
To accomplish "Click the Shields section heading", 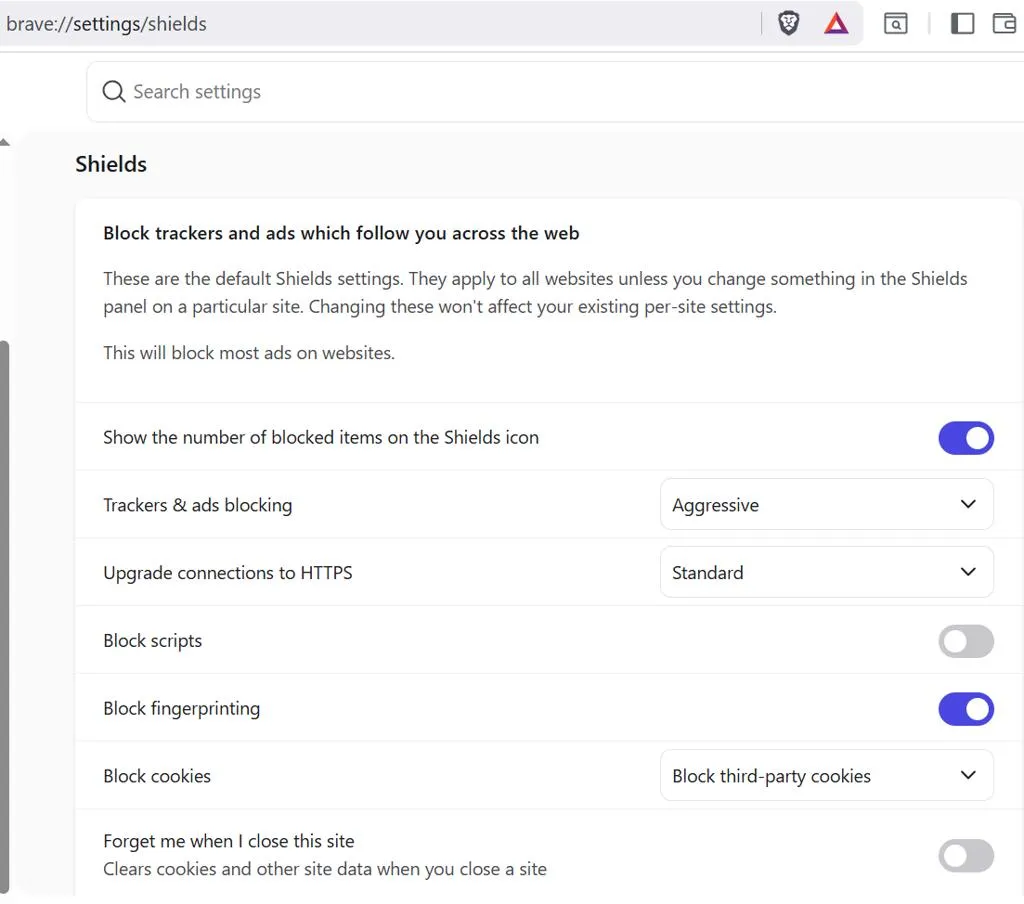I will [111, 164].
